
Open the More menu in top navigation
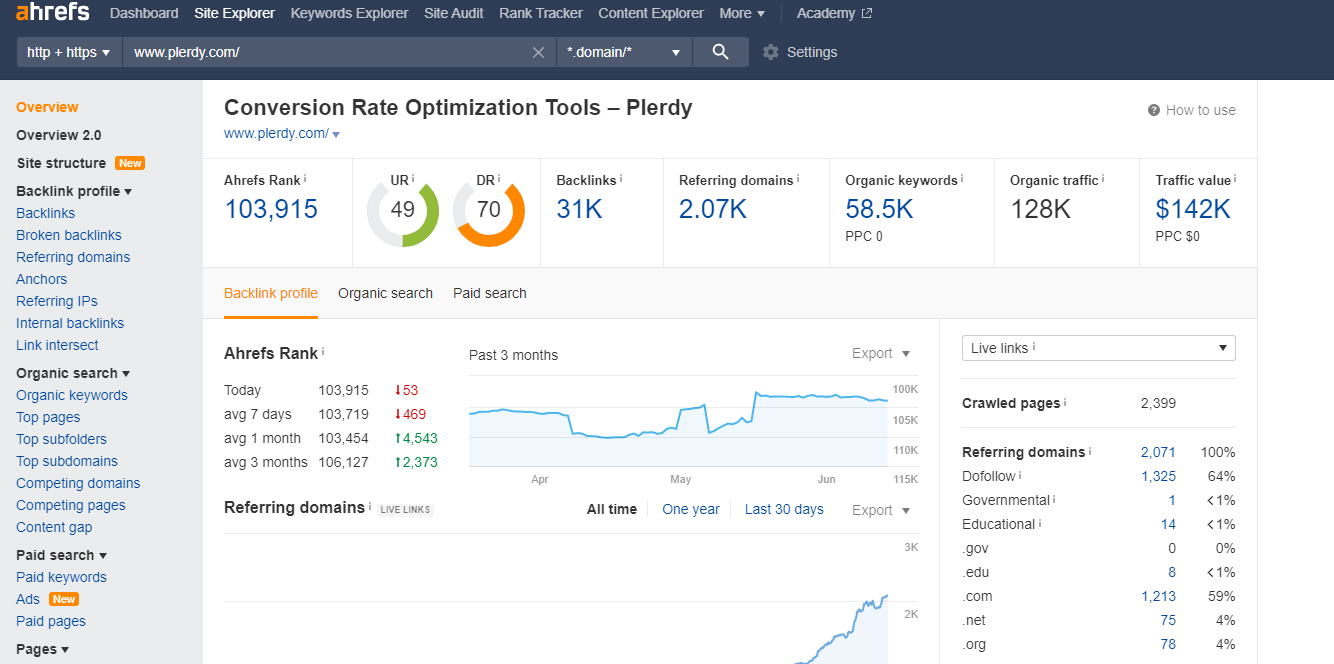742,13
